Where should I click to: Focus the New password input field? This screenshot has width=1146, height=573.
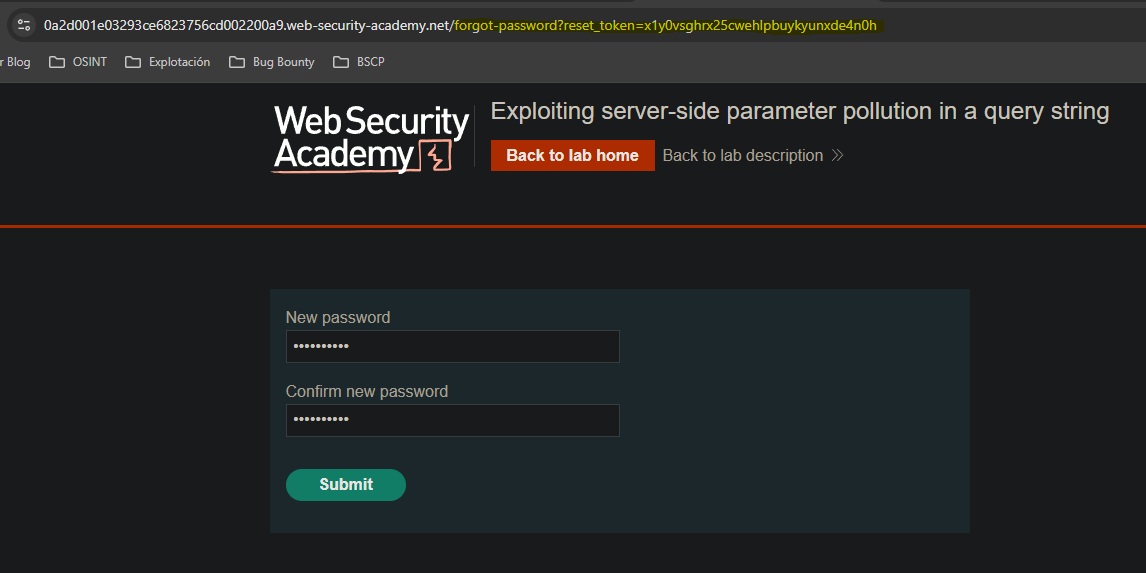click(452, 347)
